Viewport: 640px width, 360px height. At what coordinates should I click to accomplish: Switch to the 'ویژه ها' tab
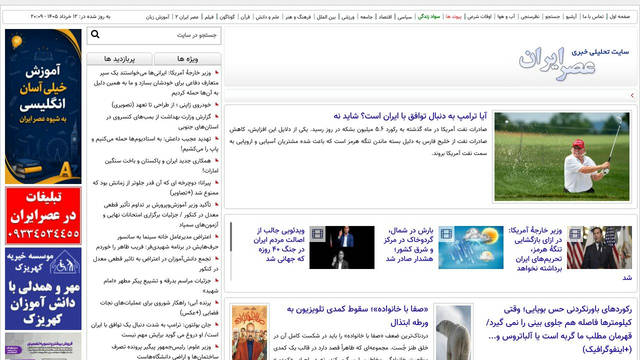pyautogui.click(x=188, y=59)
